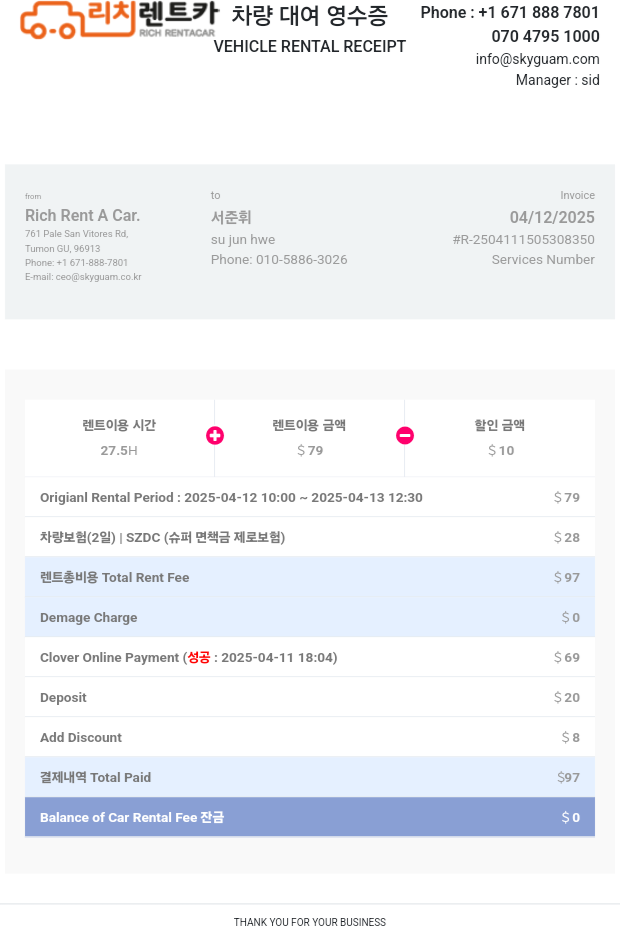Click the pink minus circle icon
Image resolution: width=620 pixels, height=930 pixels.
[x=405, y=436]
